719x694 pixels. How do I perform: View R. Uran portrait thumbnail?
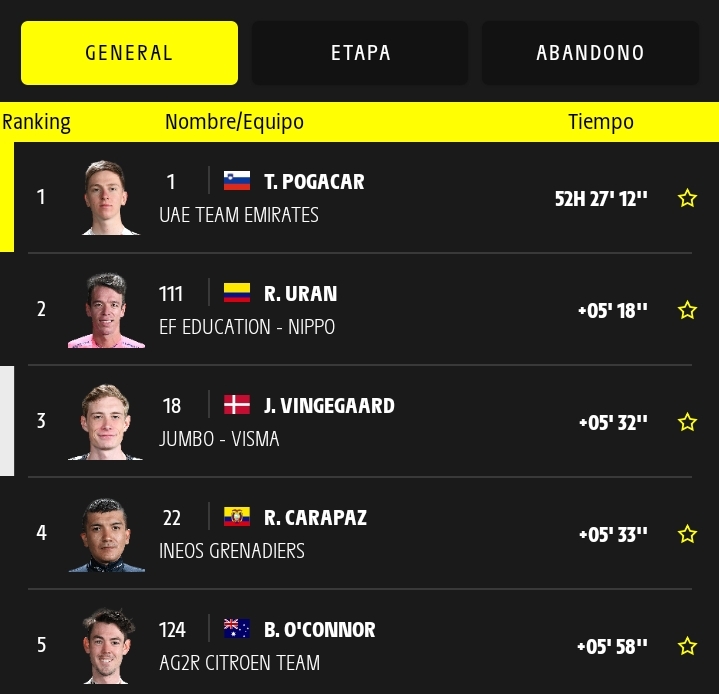tap(106, 310)
